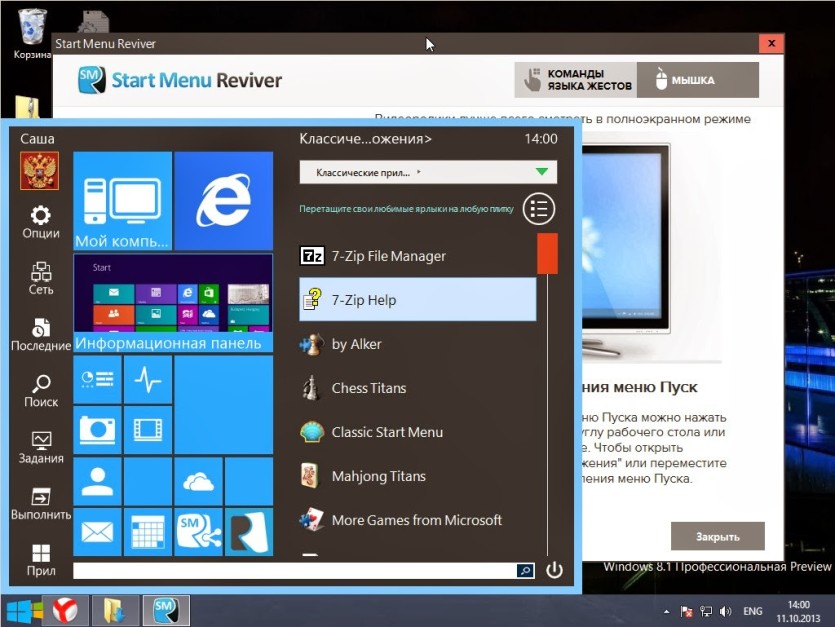
Task: Open the Опции gear icon
Action: pos(40,215)
